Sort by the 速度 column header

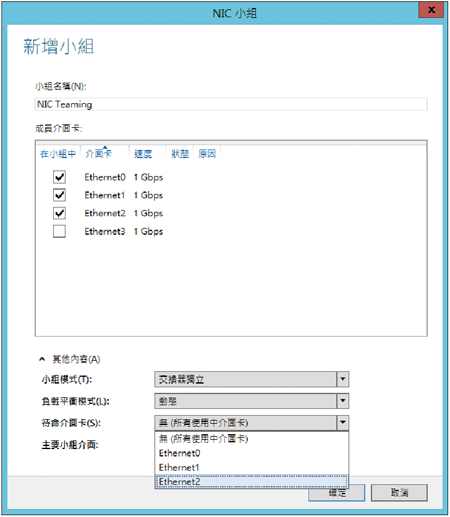point(143,154)
